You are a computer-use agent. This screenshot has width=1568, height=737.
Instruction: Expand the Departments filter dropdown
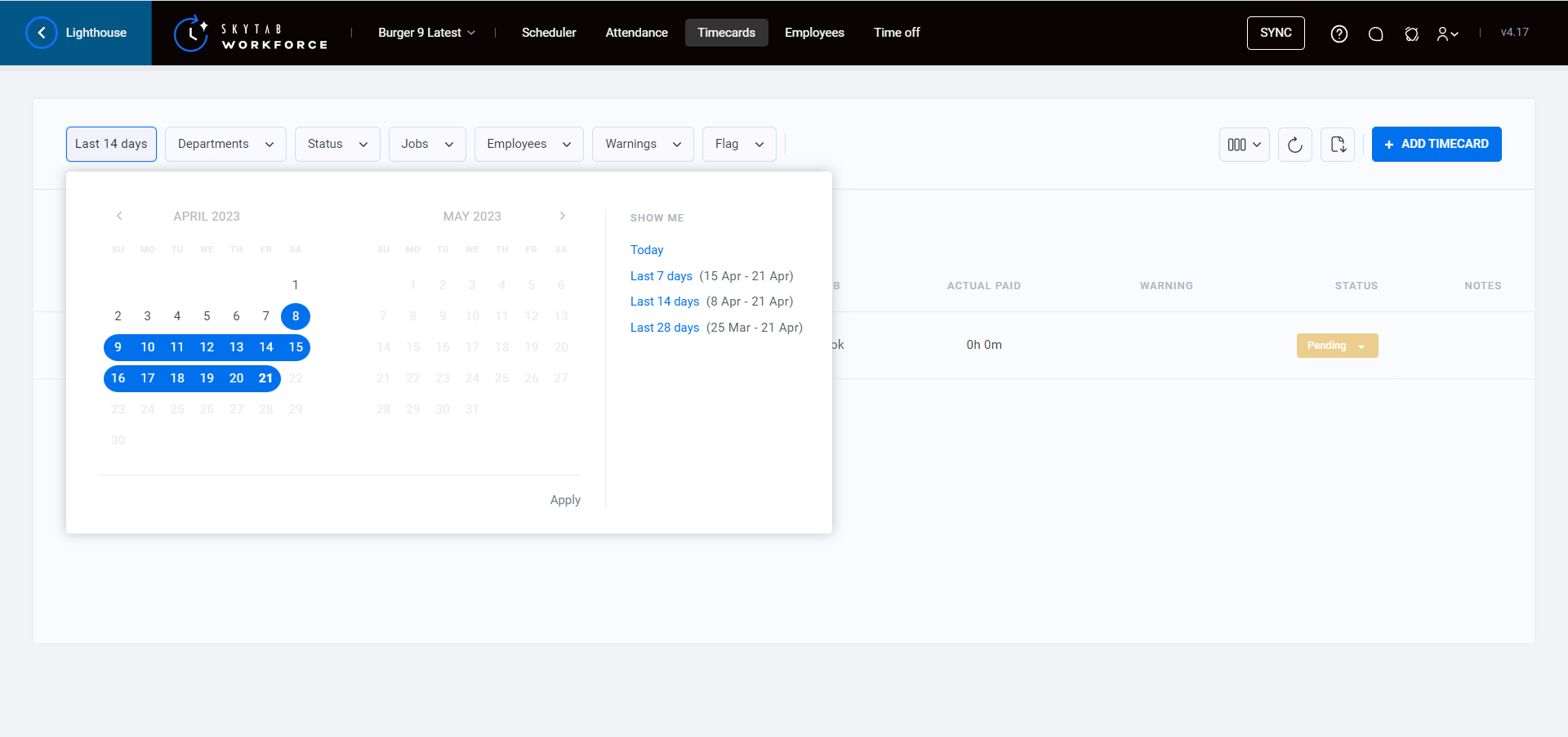coord(225,144)
